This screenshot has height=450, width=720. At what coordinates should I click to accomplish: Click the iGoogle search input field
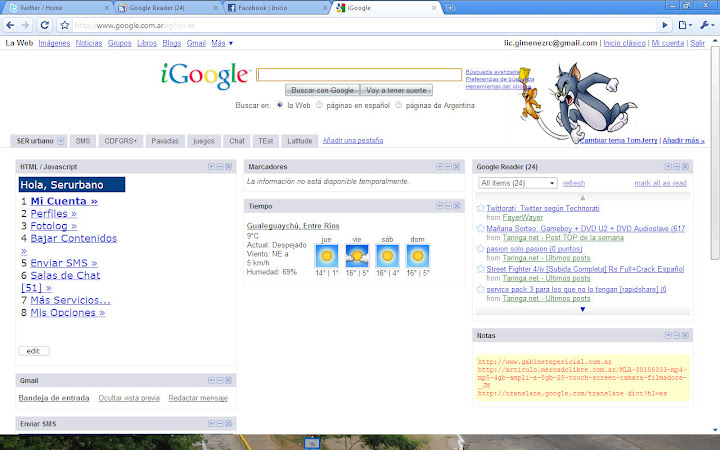(359, 75)
